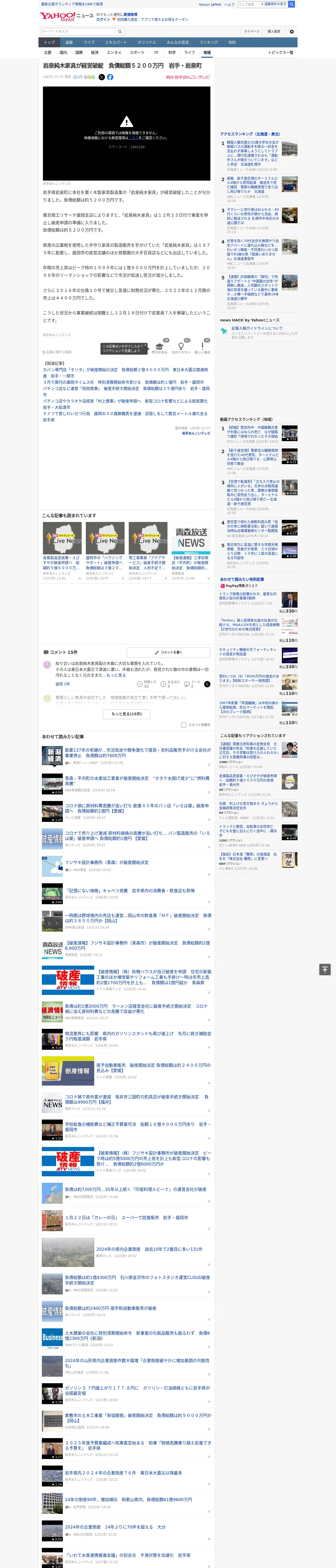Click 最新災害ボランティア情報をLINEで取得 banner link

point(72,4)
